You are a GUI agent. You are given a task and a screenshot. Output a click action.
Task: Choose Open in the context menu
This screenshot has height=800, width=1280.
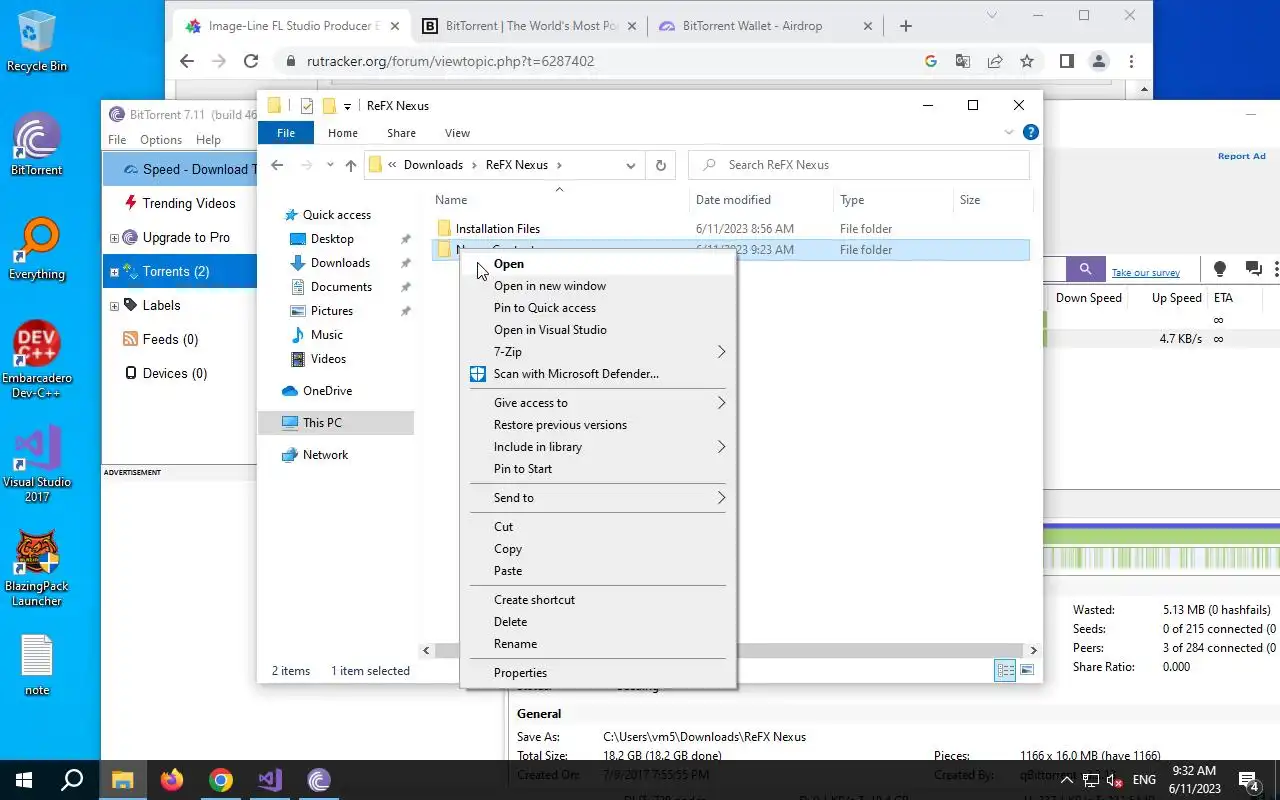pos(598,264)
